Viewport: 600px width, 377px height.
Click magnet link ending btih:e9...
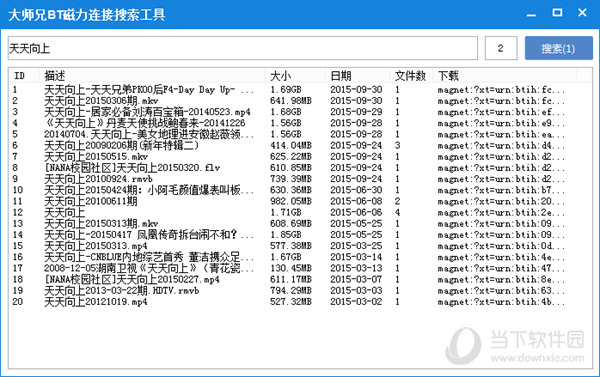pos(501,123)
